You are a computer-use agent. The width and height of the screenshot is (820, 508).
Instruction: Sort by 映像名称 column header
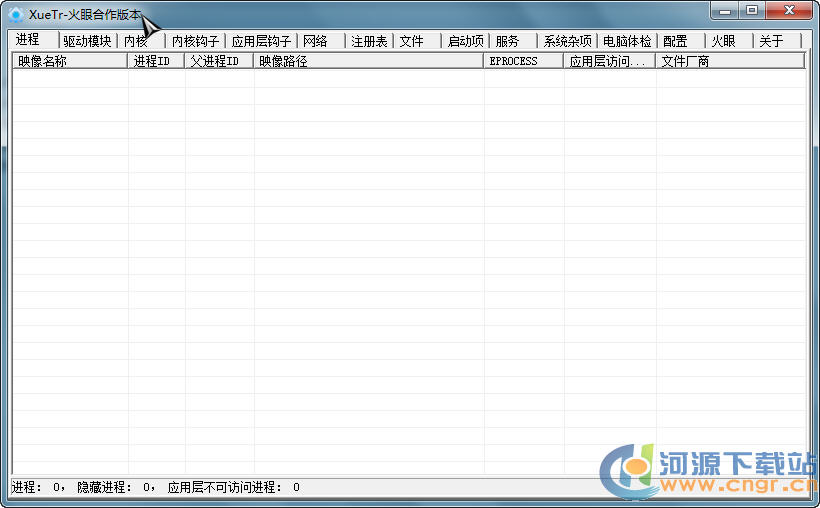(70, 61)
